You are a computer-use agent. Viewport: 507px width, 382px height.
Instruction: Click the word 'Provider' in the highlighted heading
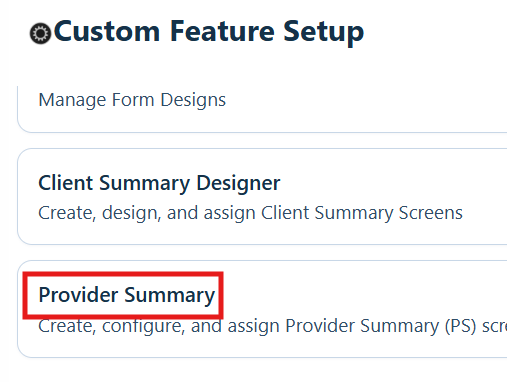pos(78,295)
